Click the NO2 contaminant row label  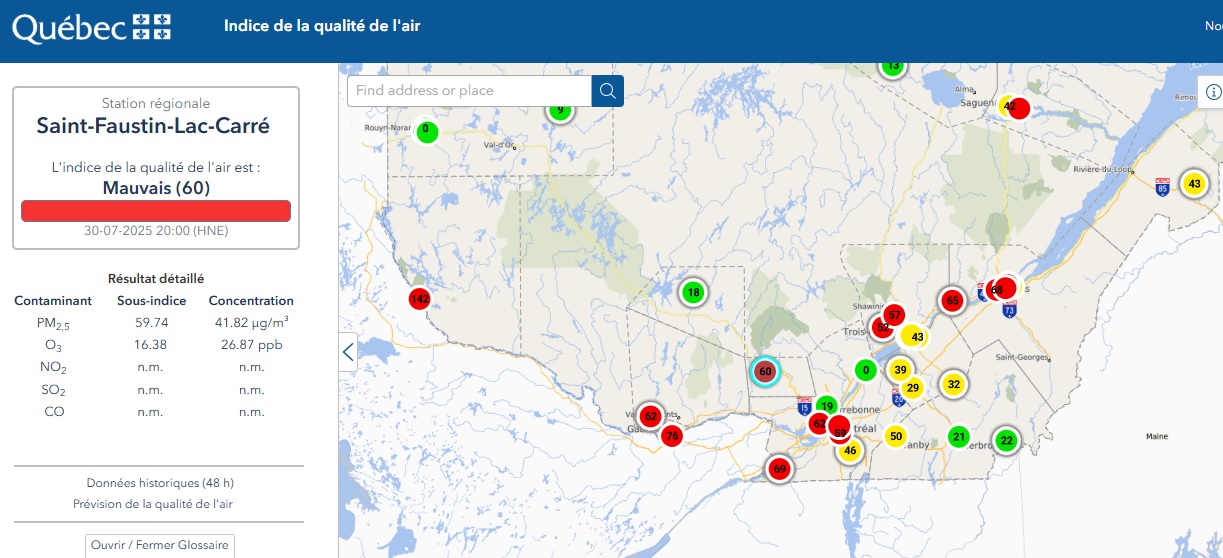53,367
